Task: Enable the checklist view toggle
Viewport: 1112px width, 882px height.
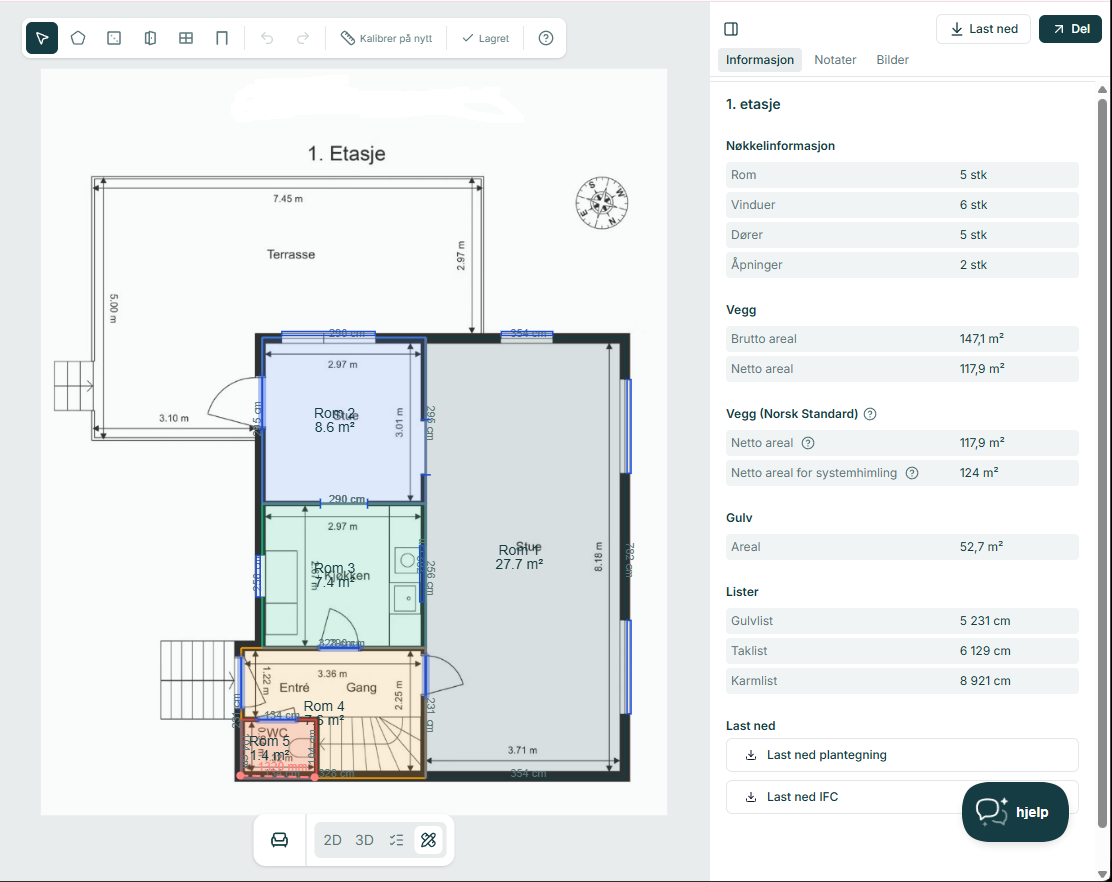Action: pyautogui.click(x=396, y=840)
